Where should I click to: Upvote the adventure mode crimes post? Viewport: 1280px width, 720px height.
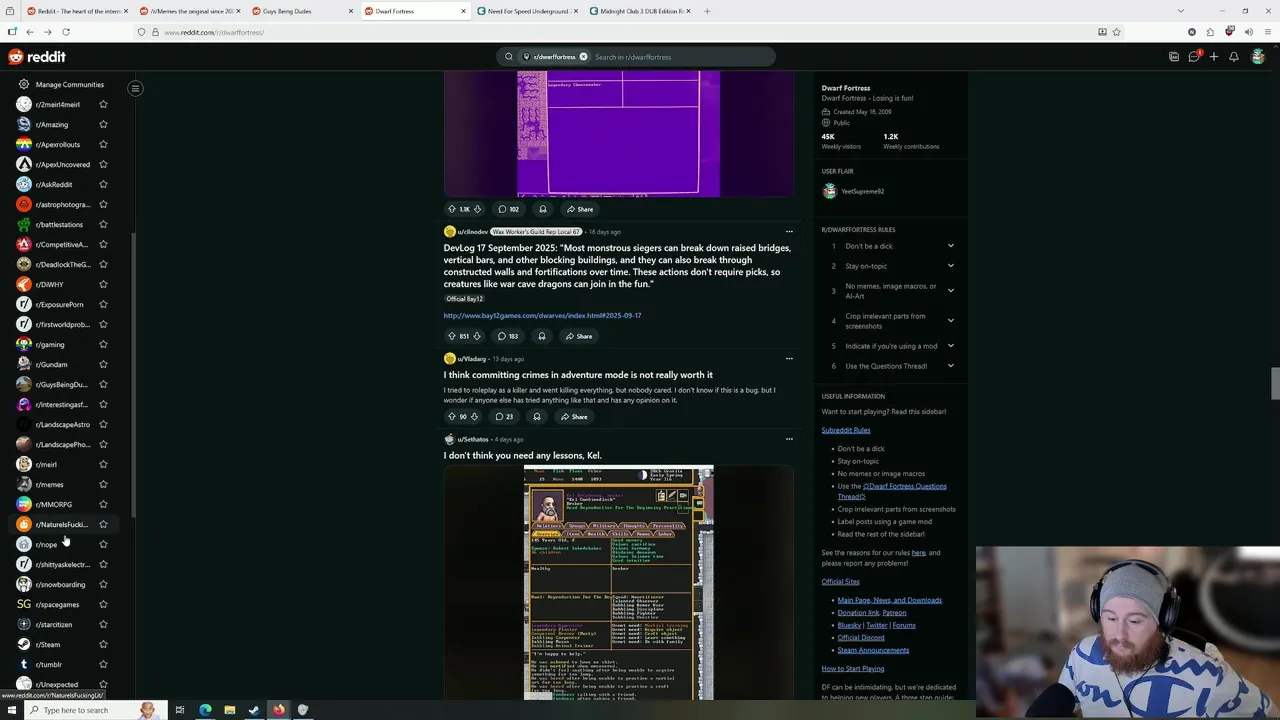click(x=451, y=416)
